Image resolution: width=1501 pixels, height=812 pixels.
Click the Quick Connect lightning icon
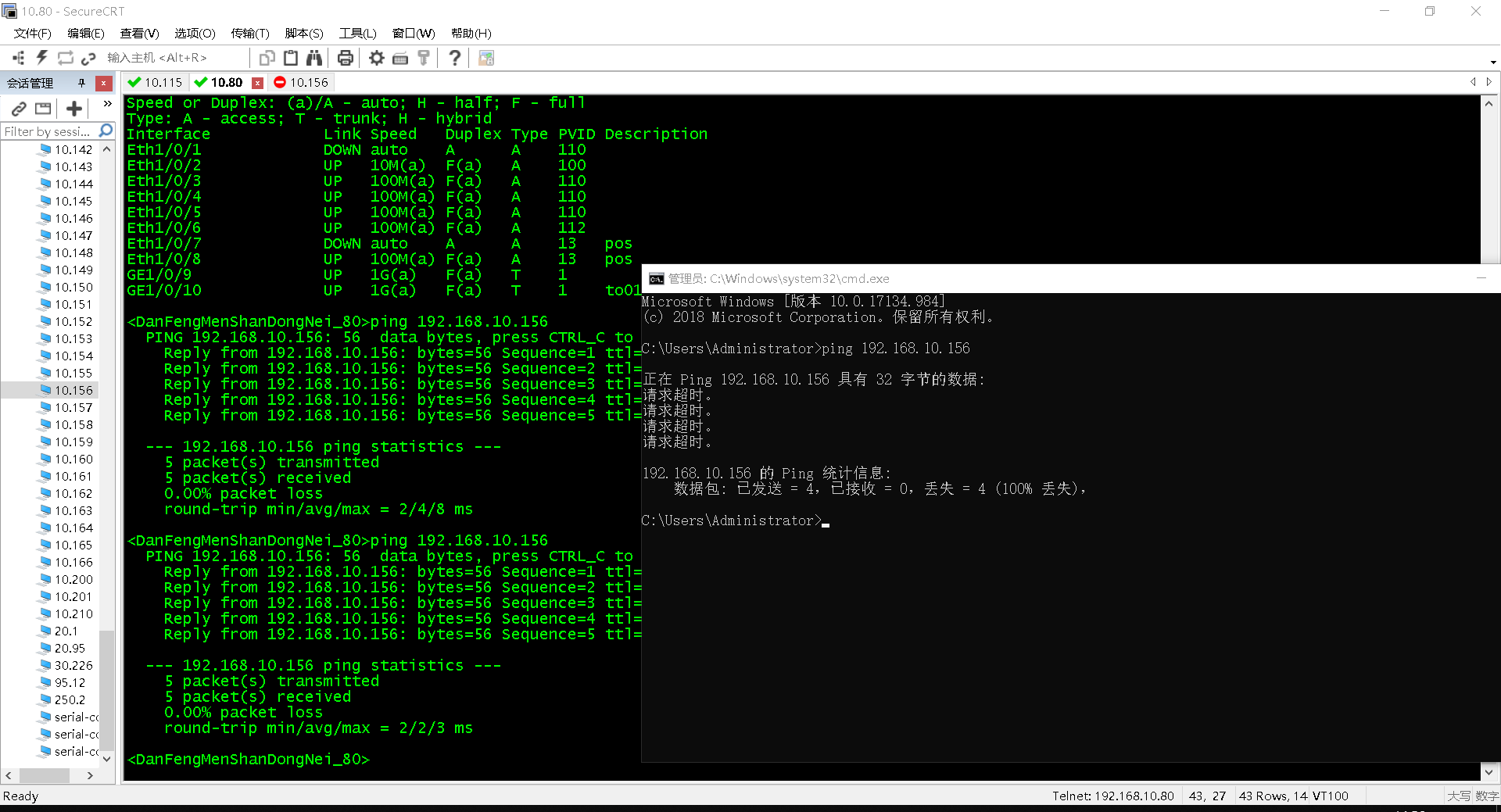click(x=42, y=58)
